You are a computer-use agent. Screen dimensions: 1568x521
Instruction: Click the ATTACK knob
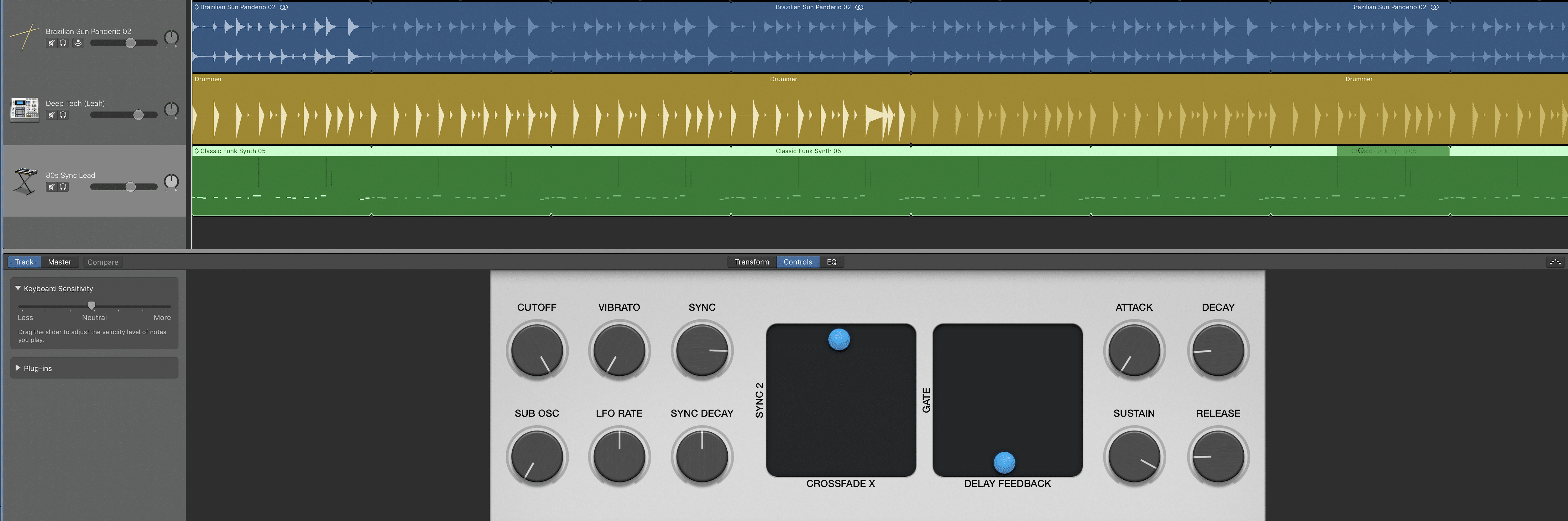(1134, 350)
